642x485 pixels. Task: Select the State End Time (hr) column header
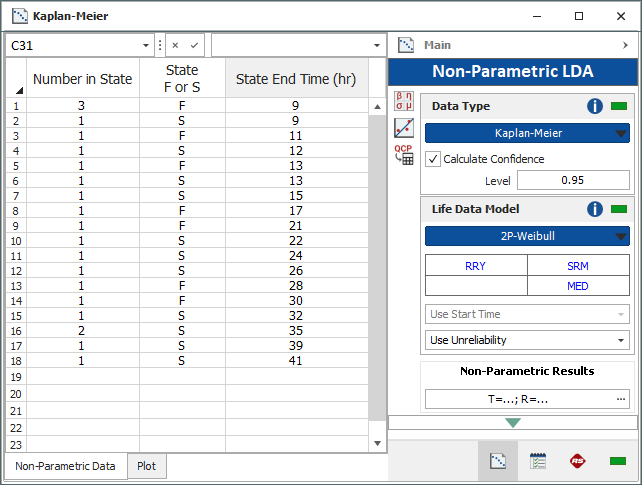pos(296,79)
